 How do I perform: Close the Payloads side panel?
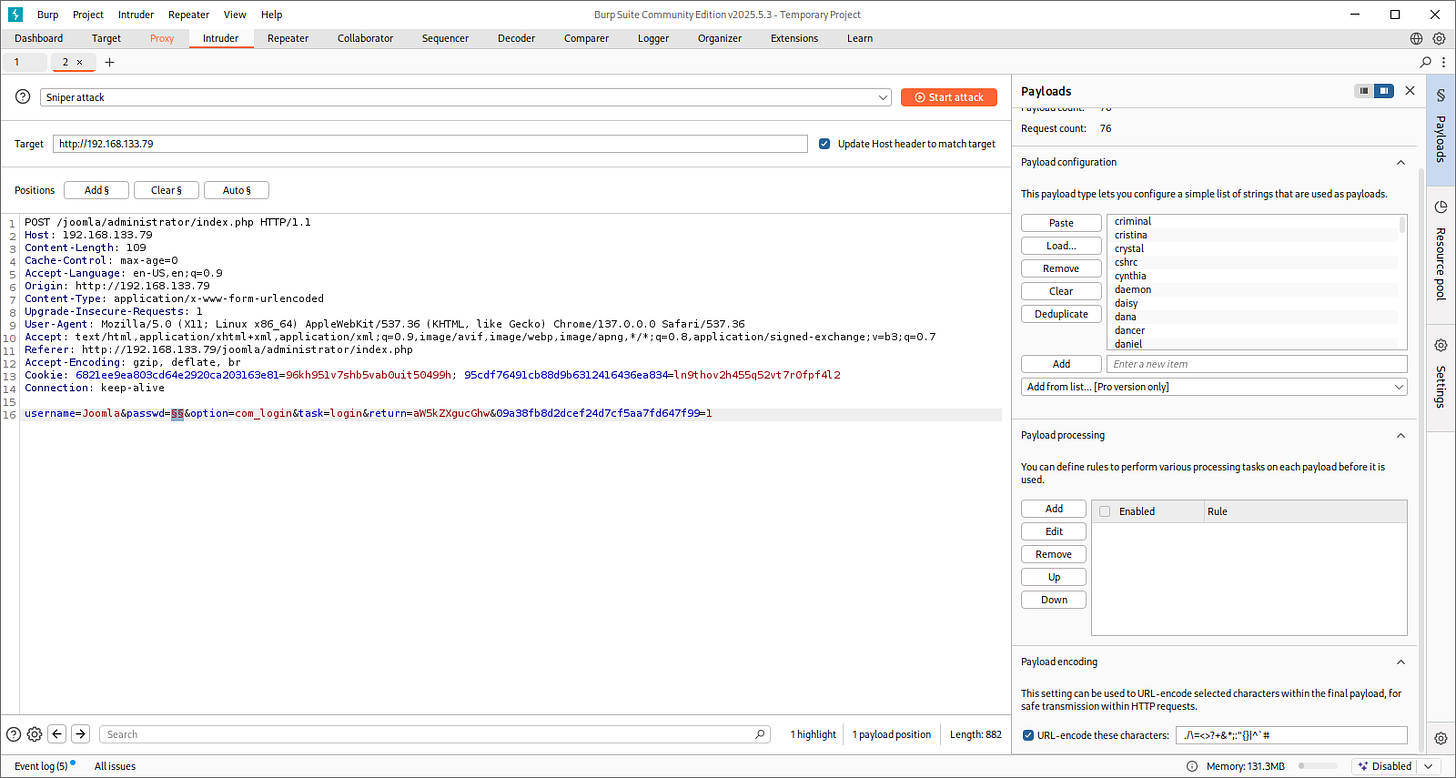tap(1410, 91)
